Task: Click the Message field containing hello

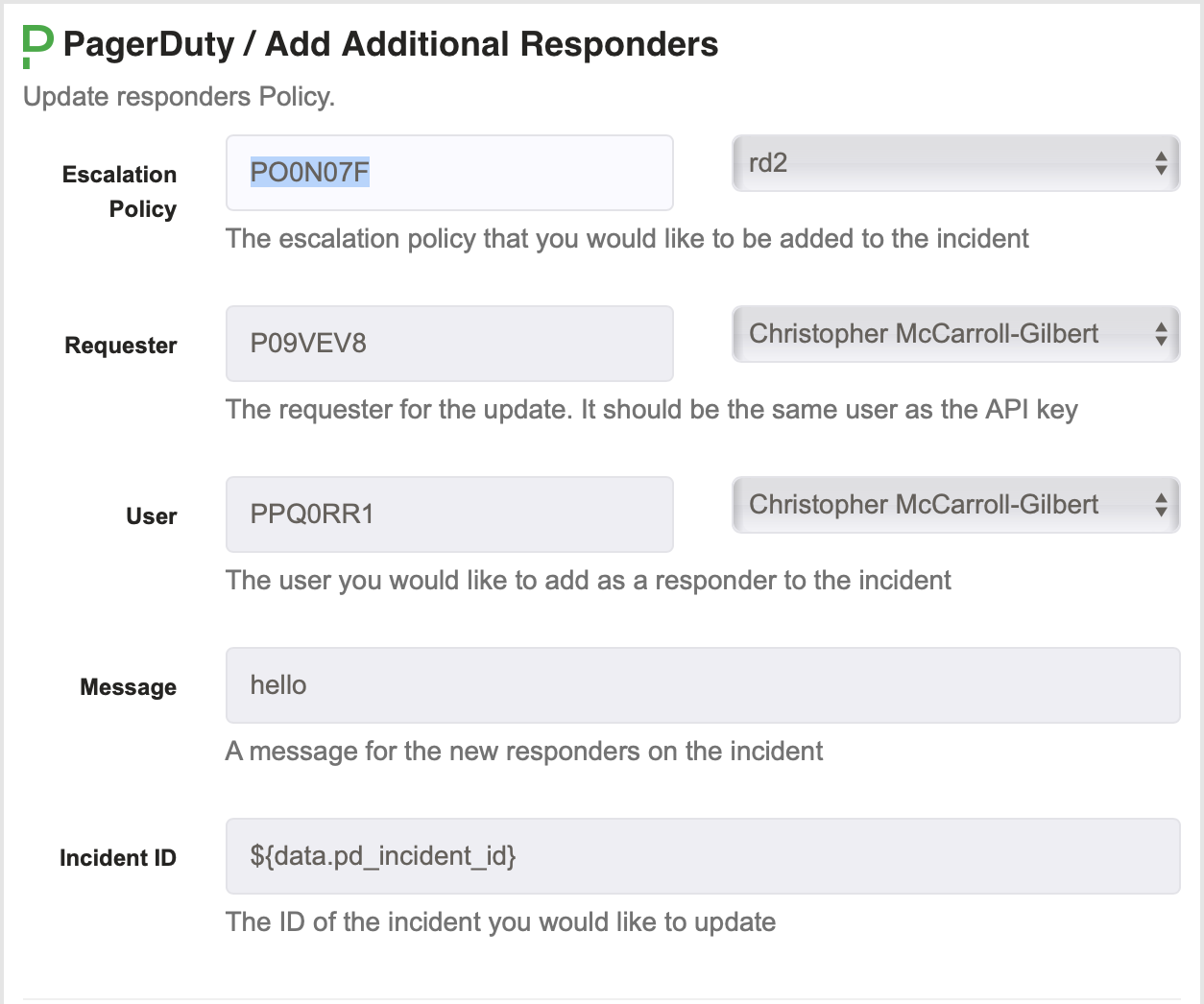Action: [x=703, y=685]
